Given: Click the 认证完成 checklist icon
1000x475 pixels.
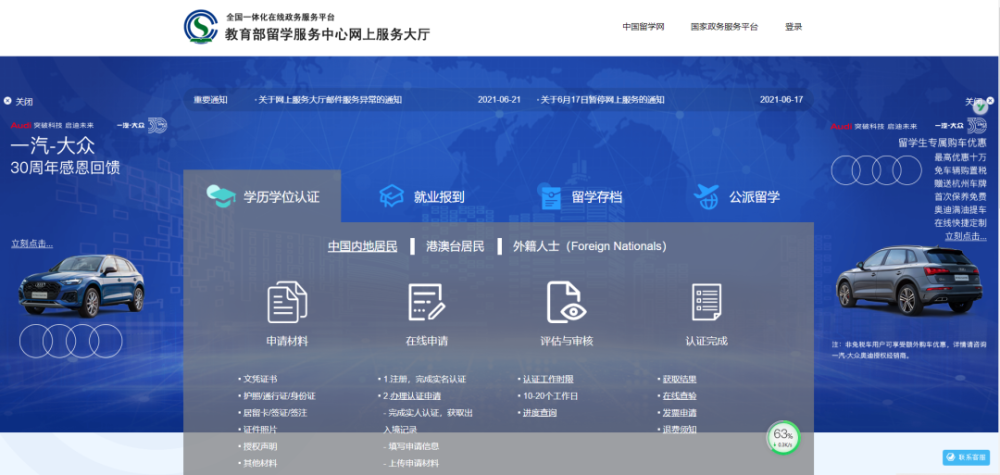Looking at the screenshot, I should coord(706,301).
